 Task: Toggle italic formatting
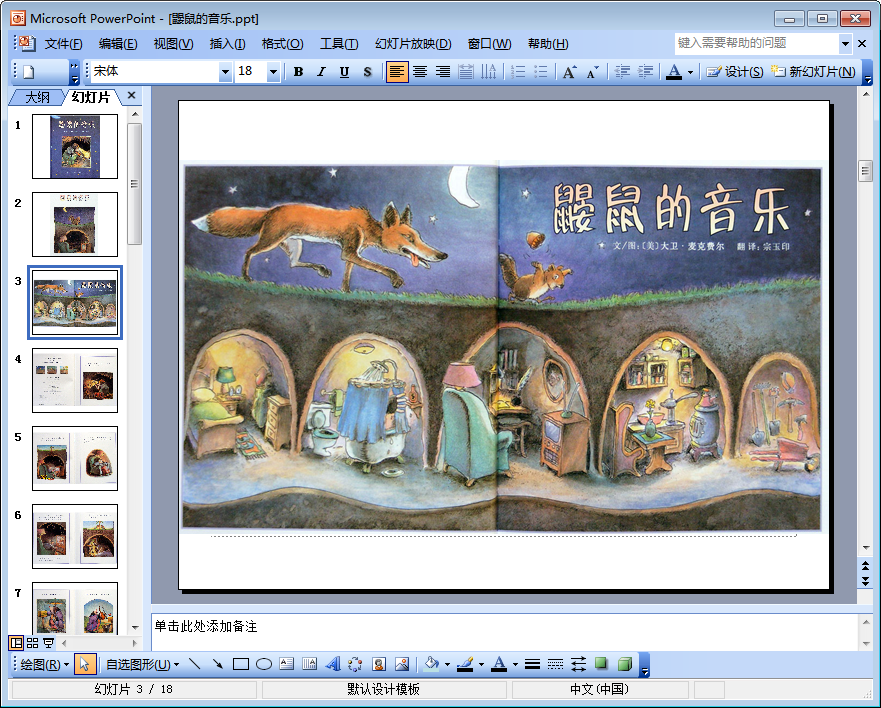click(321, 72)
